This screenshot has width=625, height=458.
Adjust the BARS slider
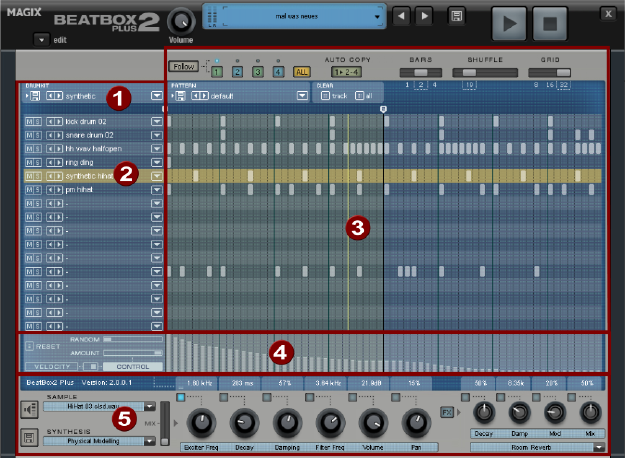[421, 73]
